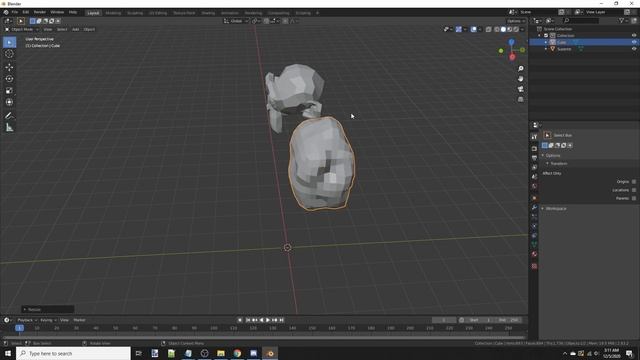Toggle viewport overlays button
Viewport: 640px width, 360px height.
(x=473, y=29)
